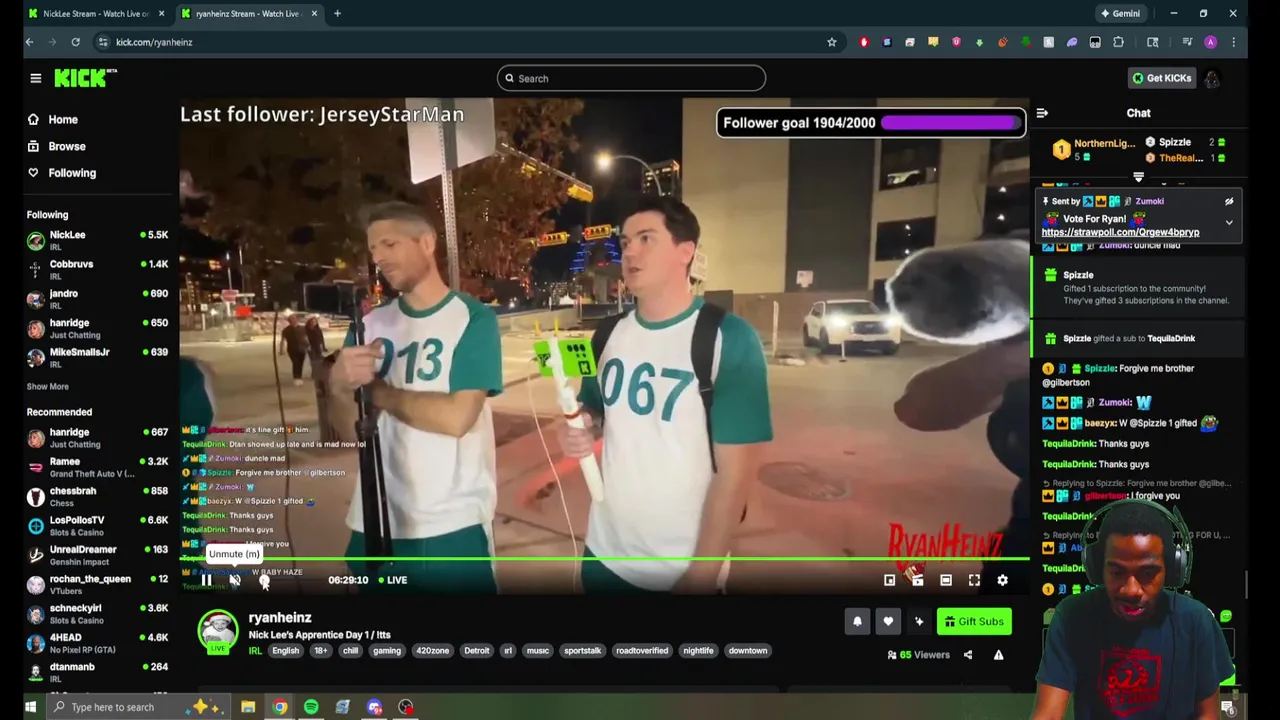Select the nightlife tag
This screenshot has height=720, width=1280.
(x=698, y=651)
